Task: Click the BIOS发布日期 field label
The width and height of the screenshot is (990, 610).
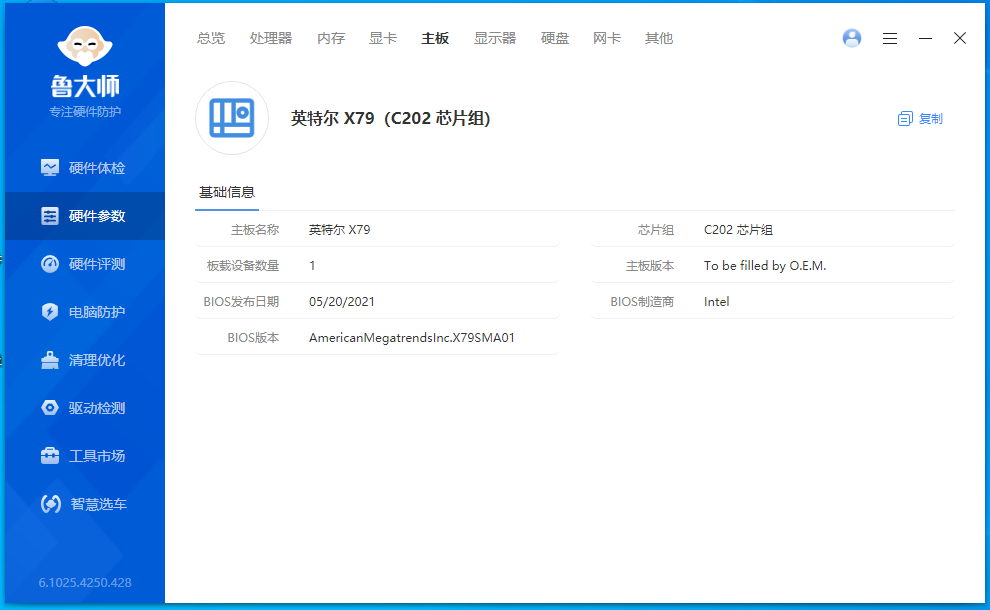Action: pos(241,302)
